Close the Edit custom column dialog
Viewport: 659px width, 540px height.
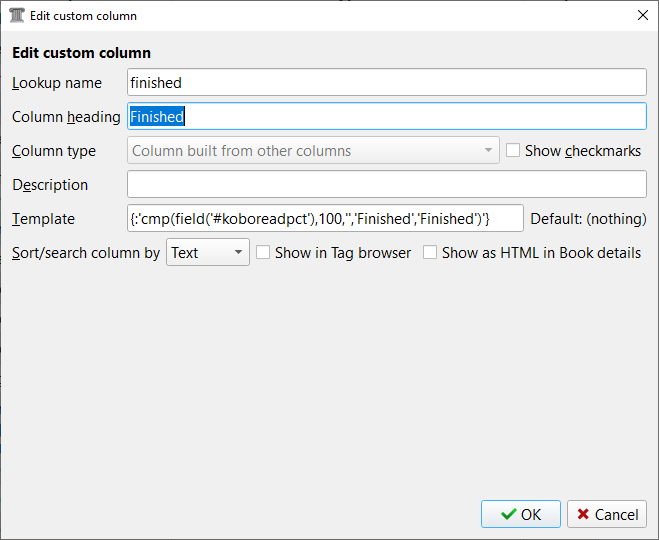point(642,16)
